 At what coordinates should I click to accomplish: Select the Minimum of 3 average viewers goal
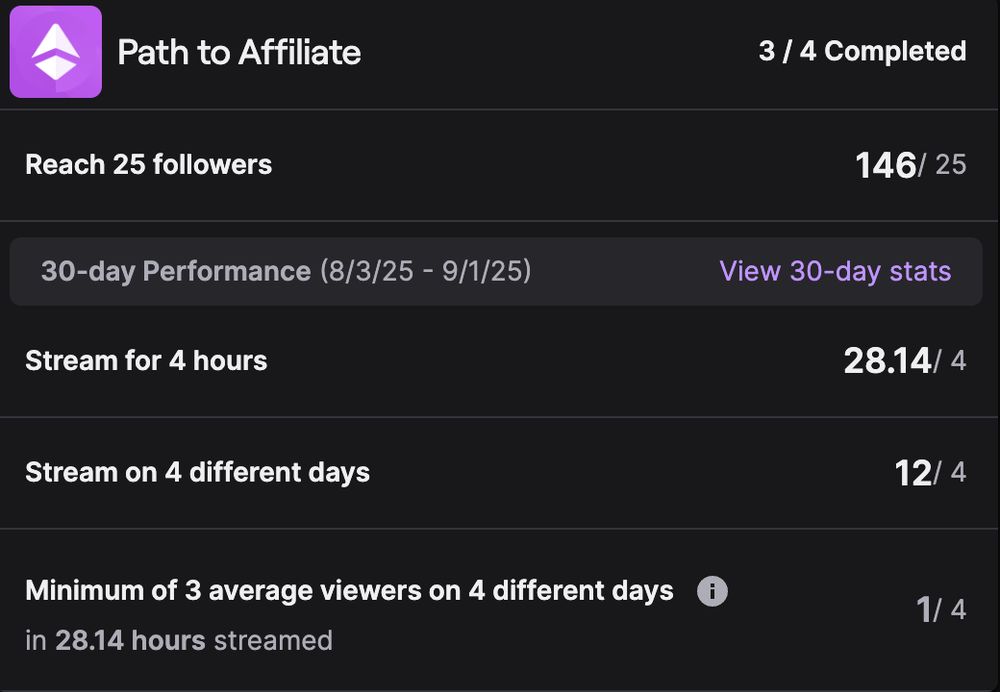(349, 590)
